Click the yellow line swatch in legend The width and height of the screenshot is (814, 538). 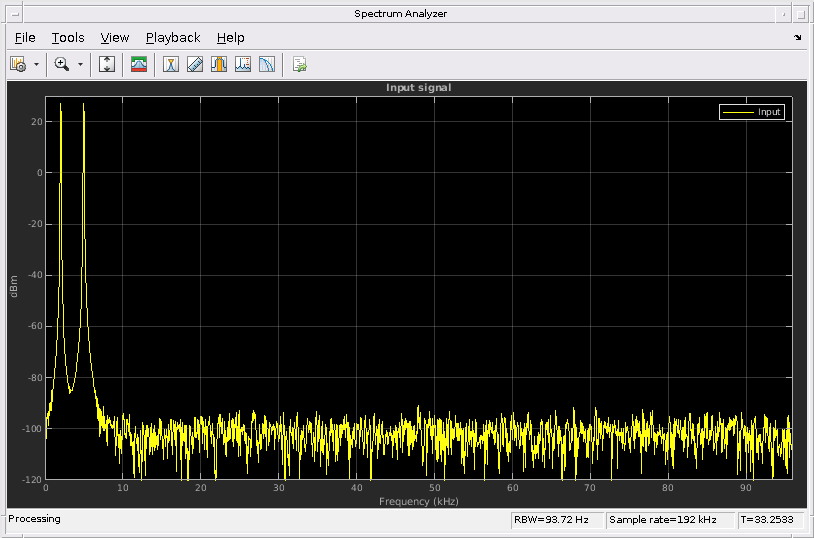click(737, 112)
